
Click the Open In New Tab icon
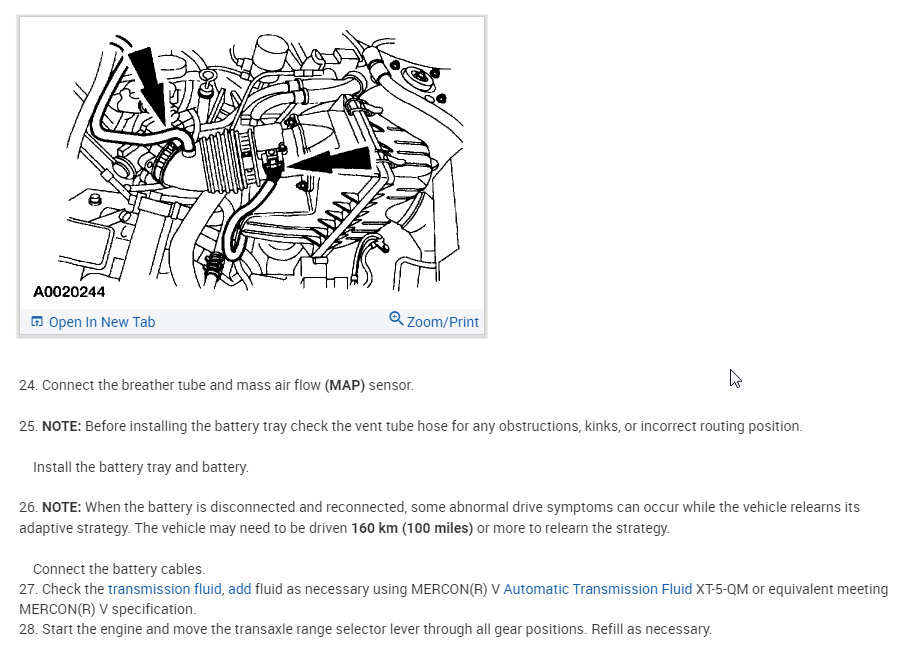point(37,322)
